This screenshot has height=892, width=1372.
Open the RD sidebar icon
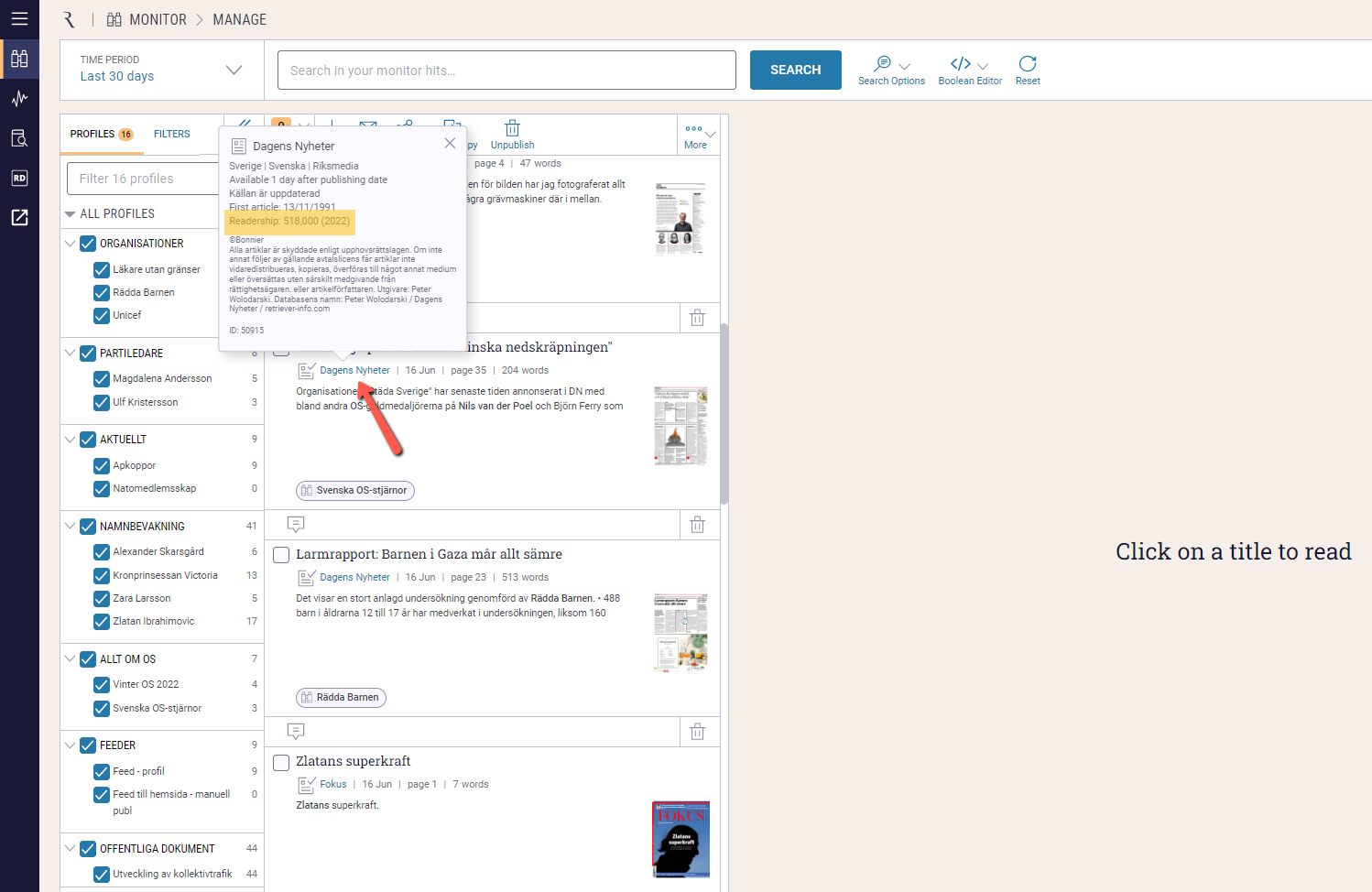[19, 178]
